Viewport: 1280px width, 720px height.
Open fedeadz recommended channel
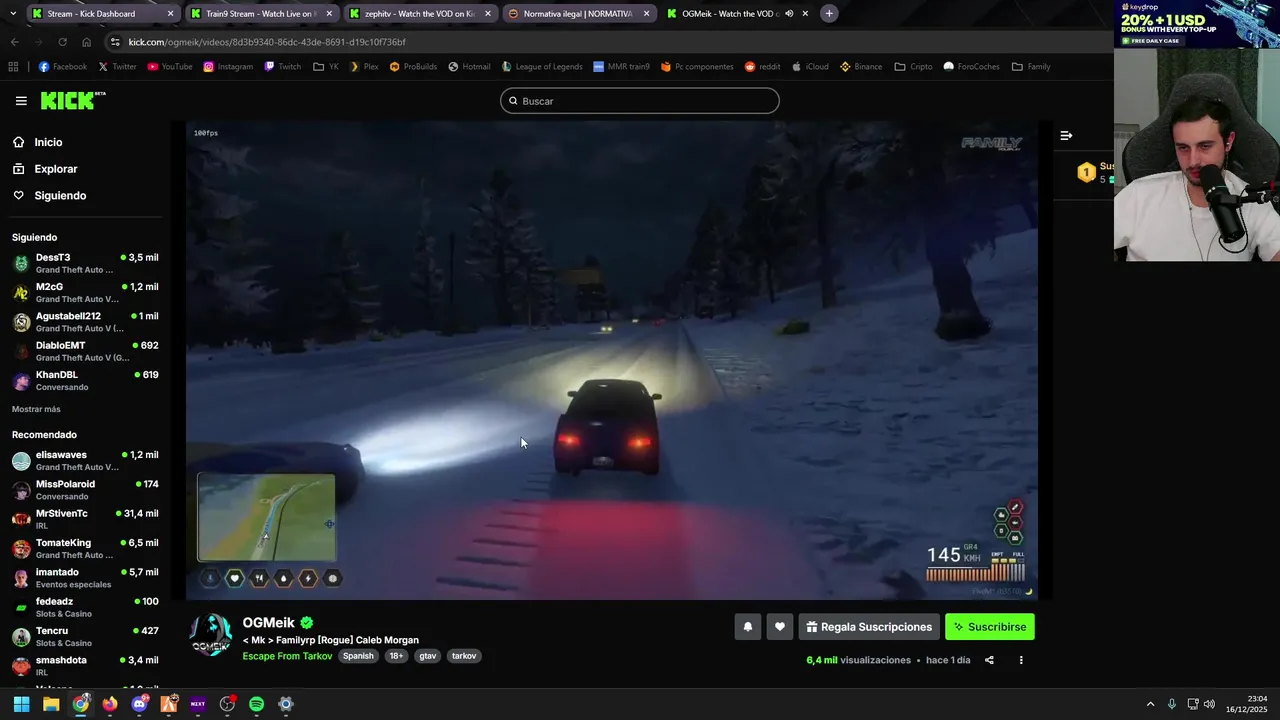pos(85,607)
